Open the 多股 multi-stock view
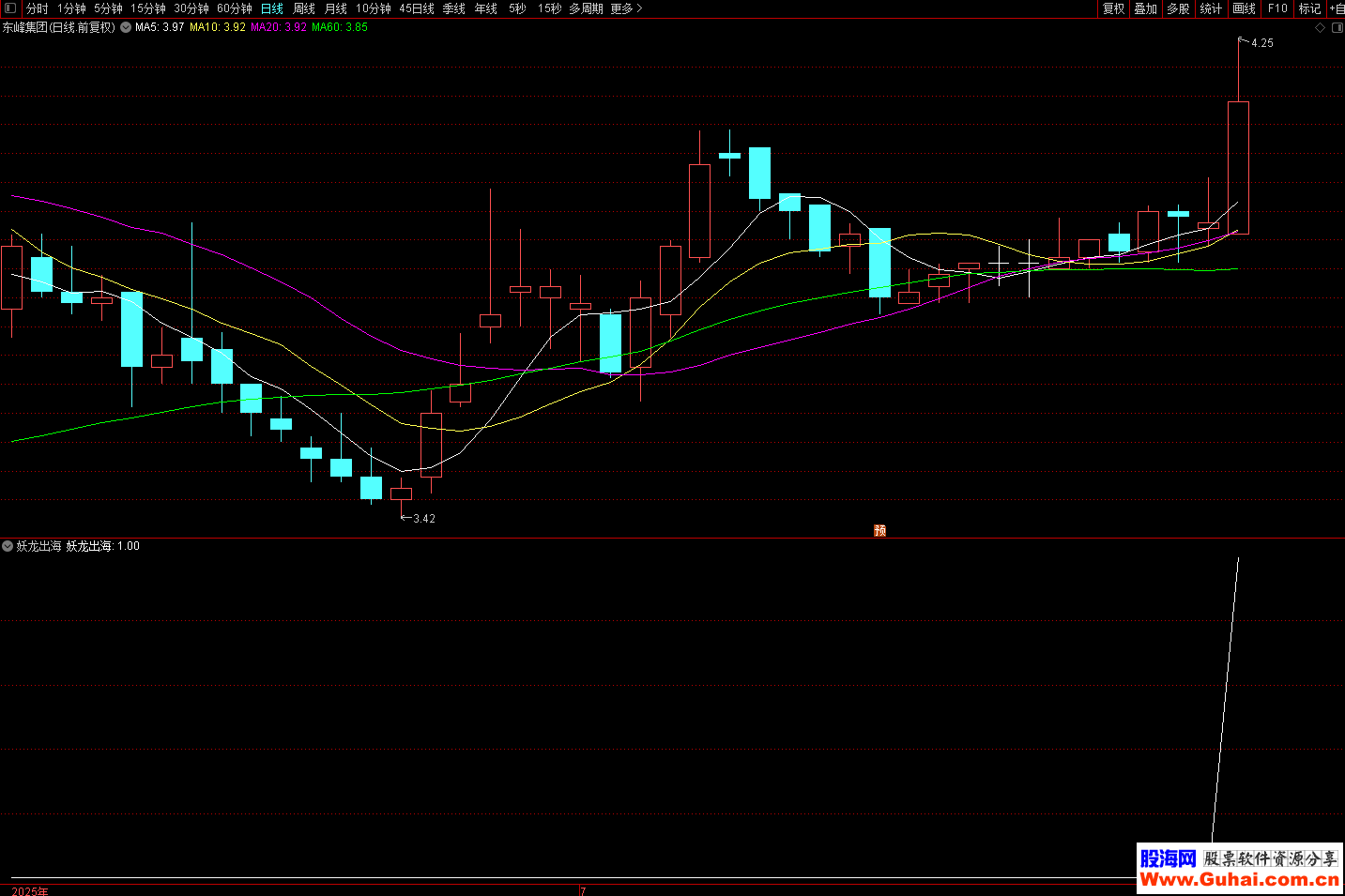The image size is (1345, 896). point(1179,8)
